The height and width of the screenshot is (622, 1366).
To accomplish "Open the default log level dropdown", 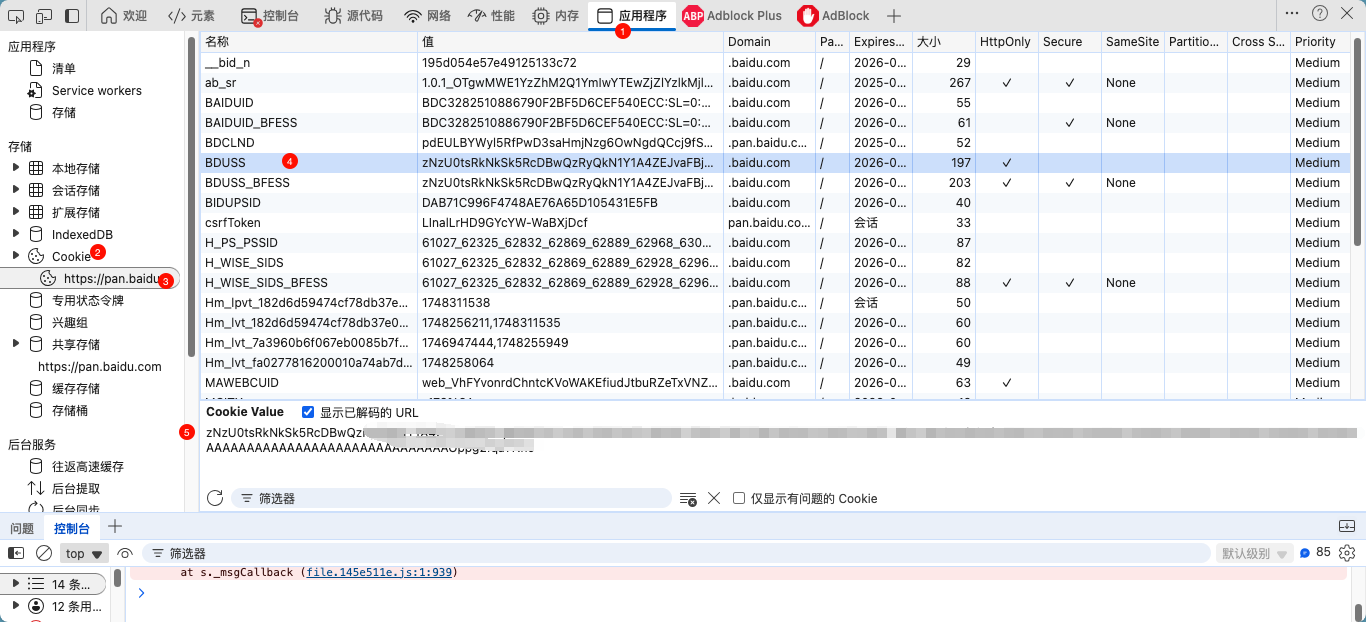I will pyautogui.click(x=1254, y=553).
